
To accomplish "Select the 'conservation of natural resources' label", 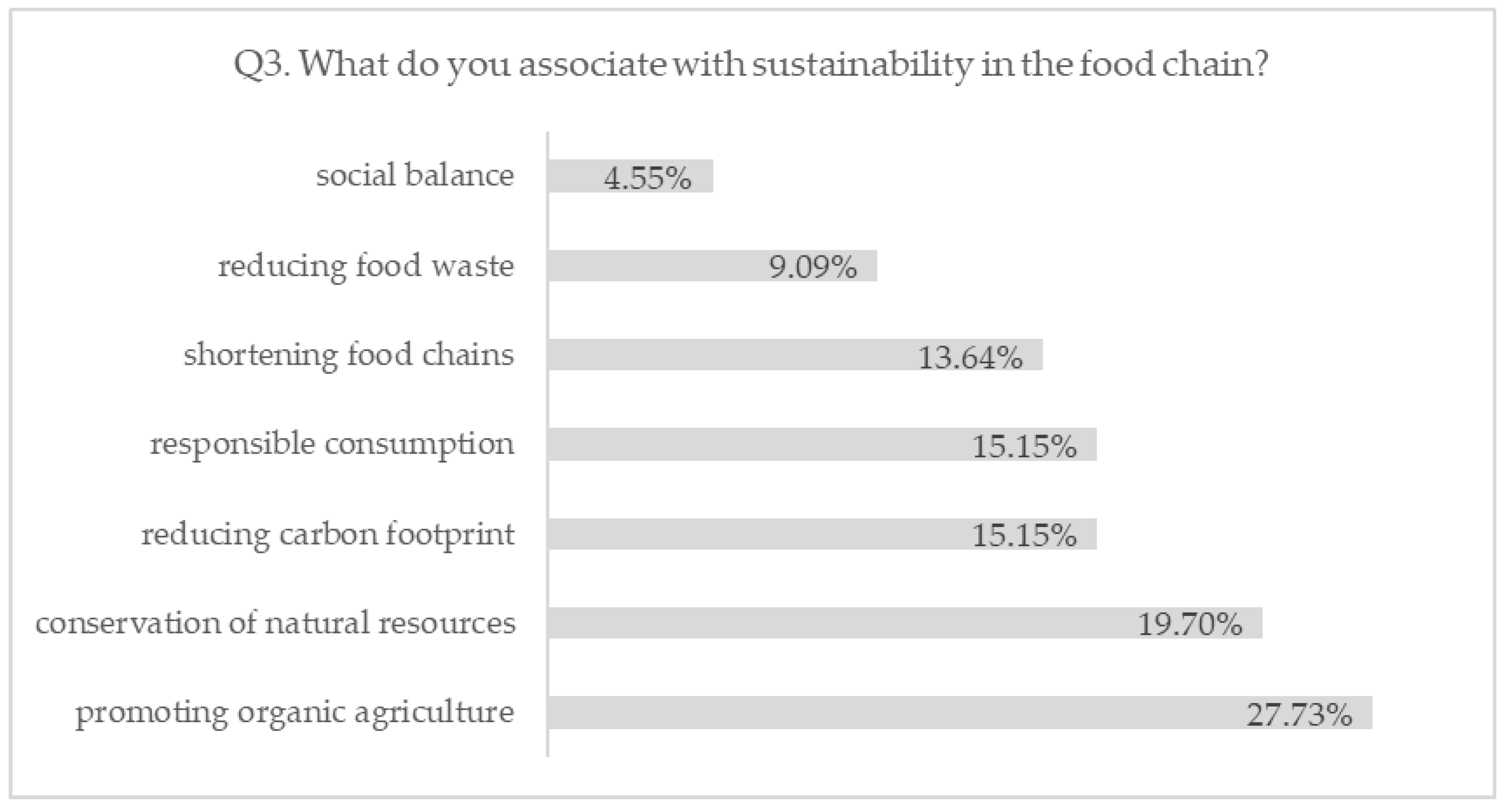I will coord(276,623).
